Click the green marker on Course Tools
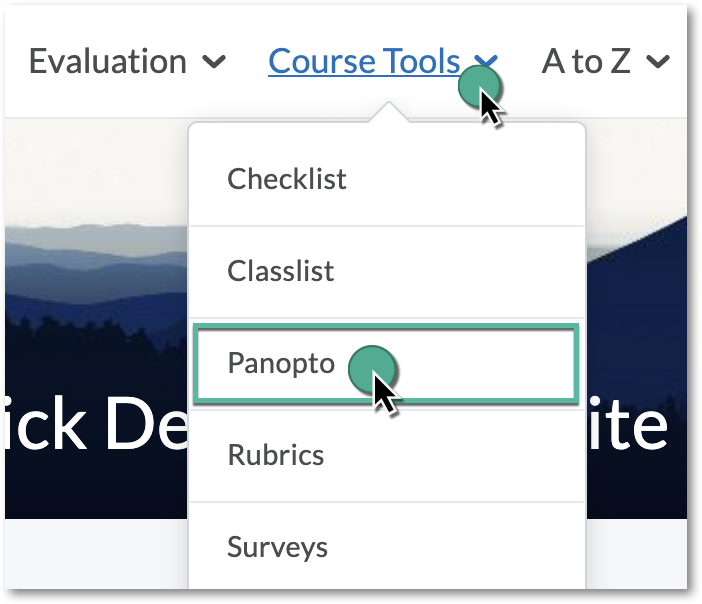The height and width of the screenshot is (604, 702). [478, 88]
